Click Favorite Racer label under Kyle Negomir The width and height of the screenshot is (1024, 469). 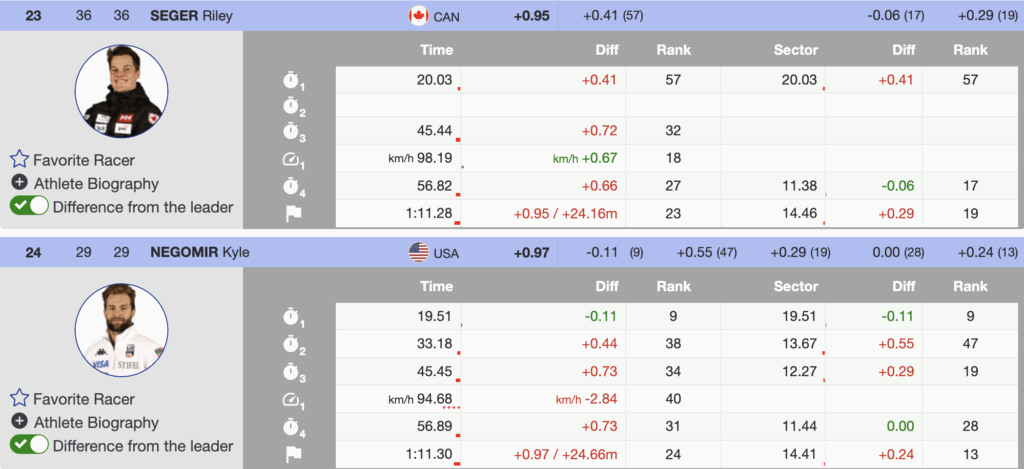84,398
